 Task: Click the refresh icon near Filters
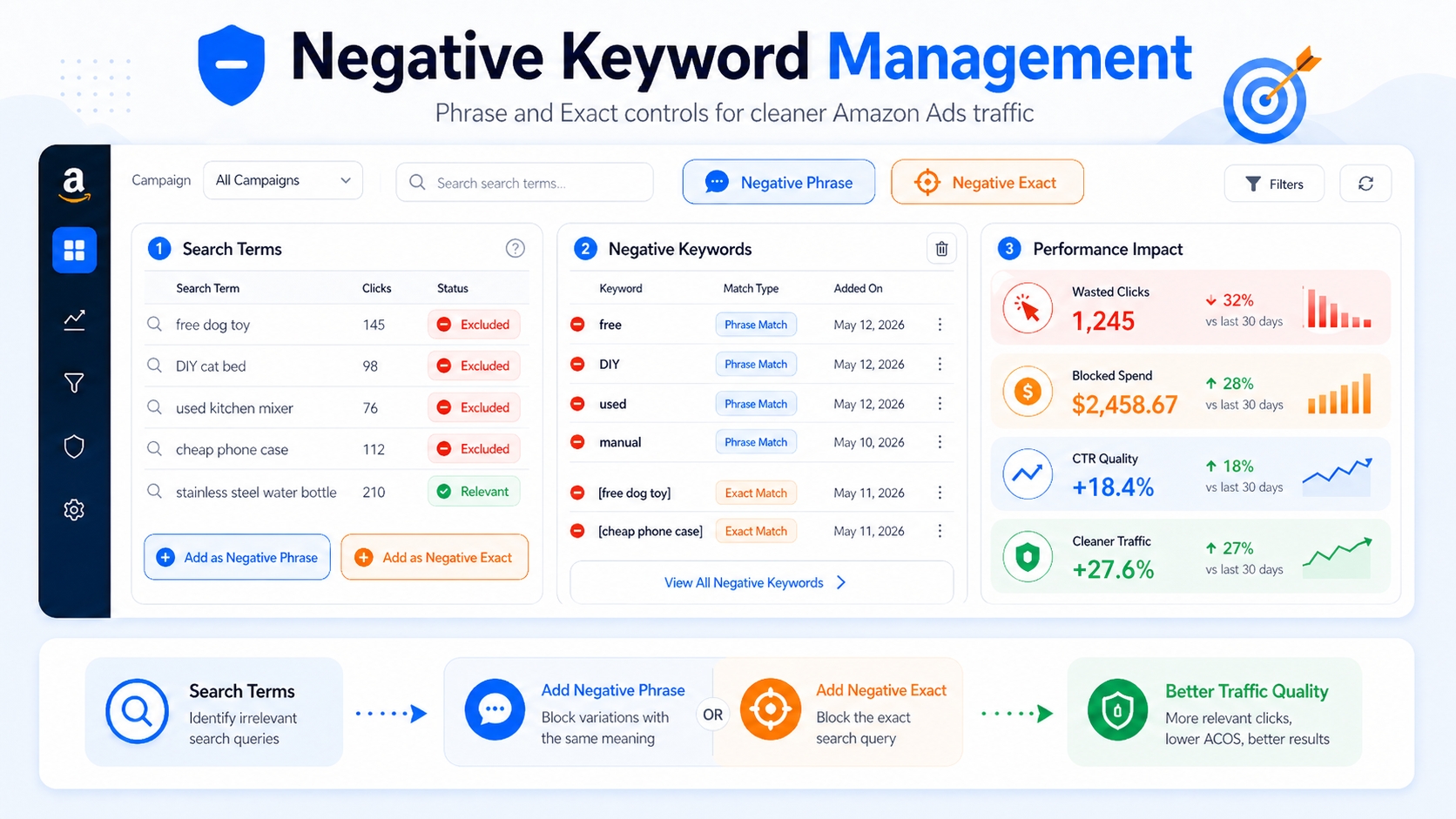(x=1365, y=183)
